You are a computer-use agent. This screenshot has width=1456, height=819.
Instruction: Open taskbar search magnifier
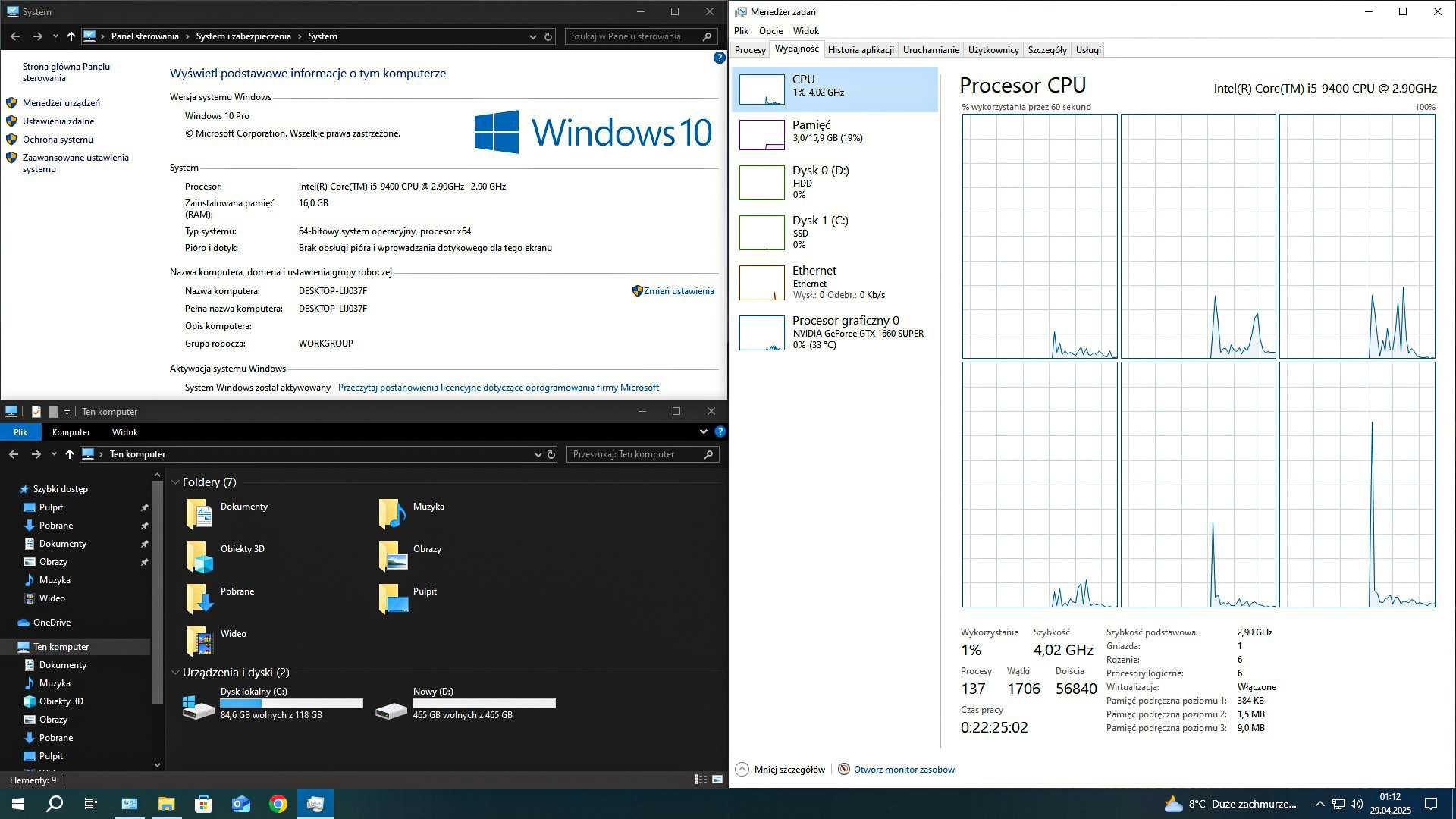(55, 804)
